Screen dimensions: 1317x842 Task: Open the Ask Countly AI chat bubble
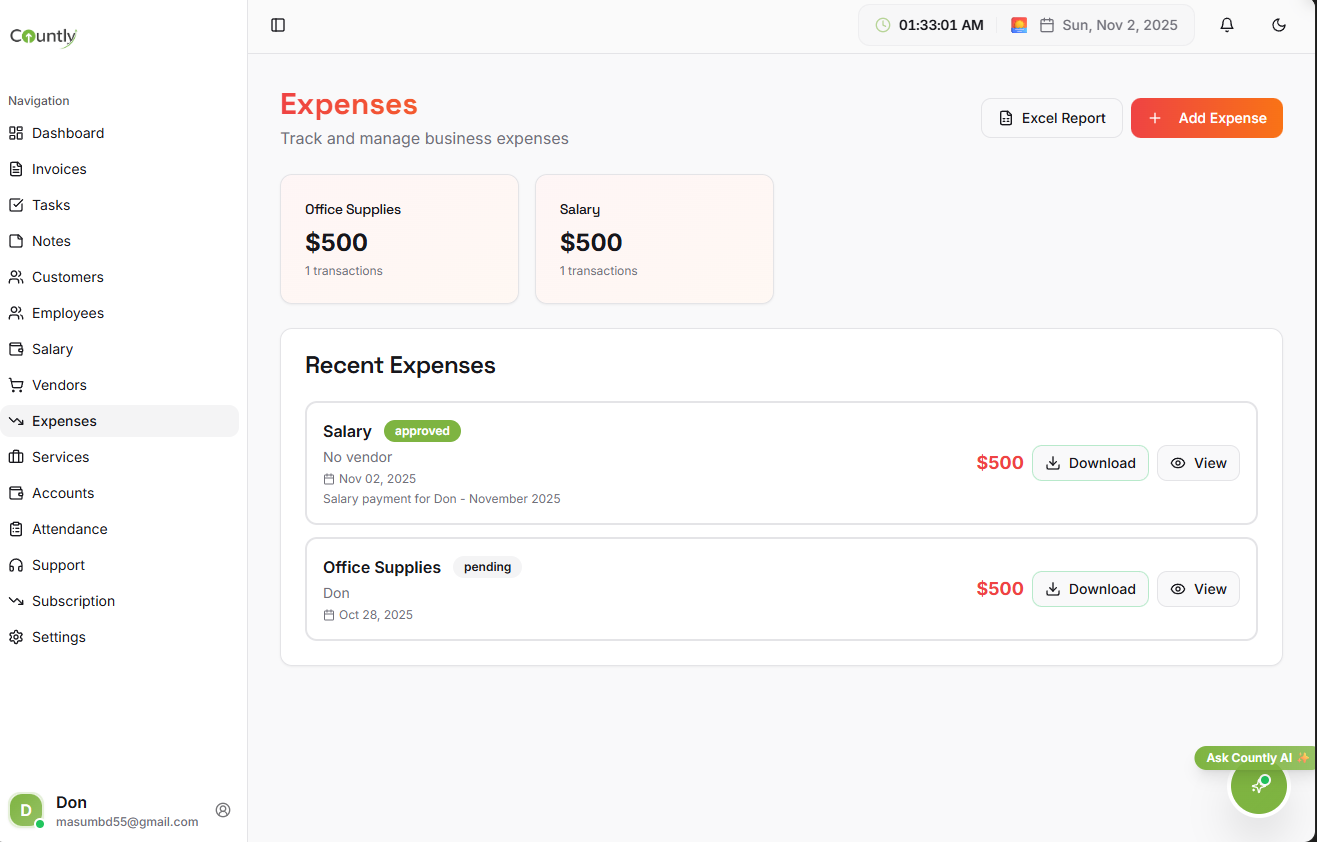pos(1259,785)
